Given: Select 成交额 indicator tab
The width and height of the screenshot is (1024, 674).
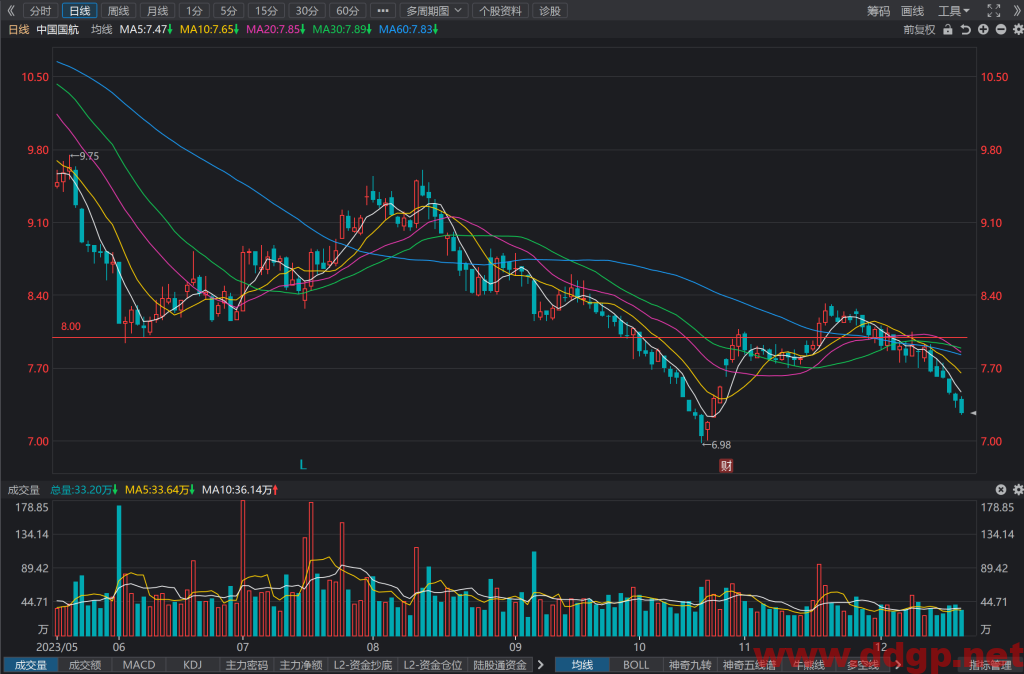Looking at the screenshot, I should 85,665.
